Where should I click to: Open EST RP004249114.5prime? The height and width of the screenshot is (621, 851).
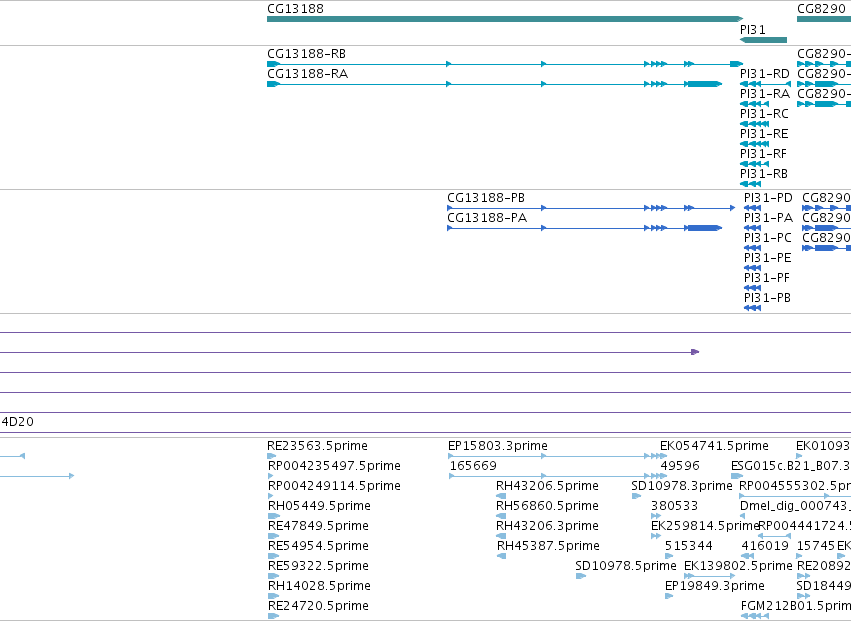[x=334, y=486]
